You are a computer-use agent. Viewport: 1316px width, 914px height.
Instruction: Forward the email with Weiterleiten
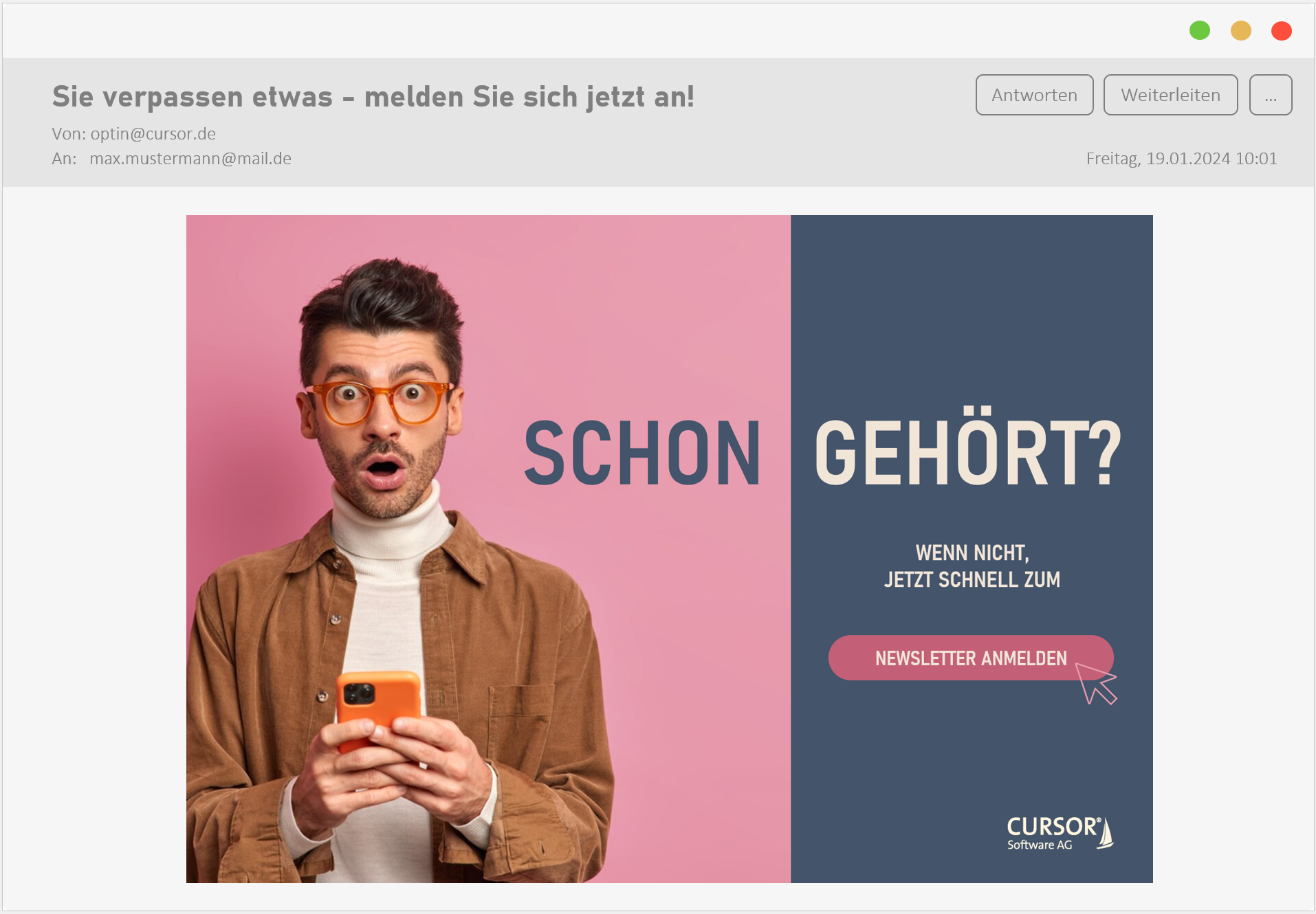coord(1170,95)
